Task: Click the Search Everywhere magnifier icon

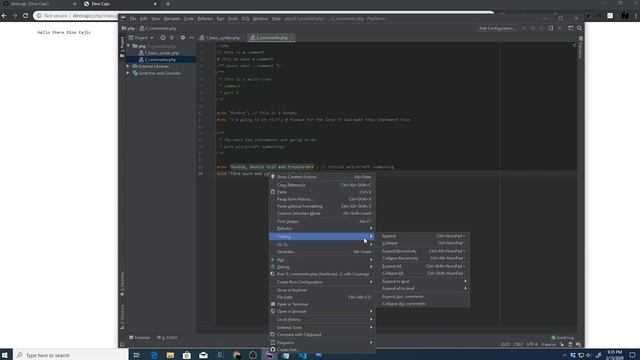Action: 579,28
